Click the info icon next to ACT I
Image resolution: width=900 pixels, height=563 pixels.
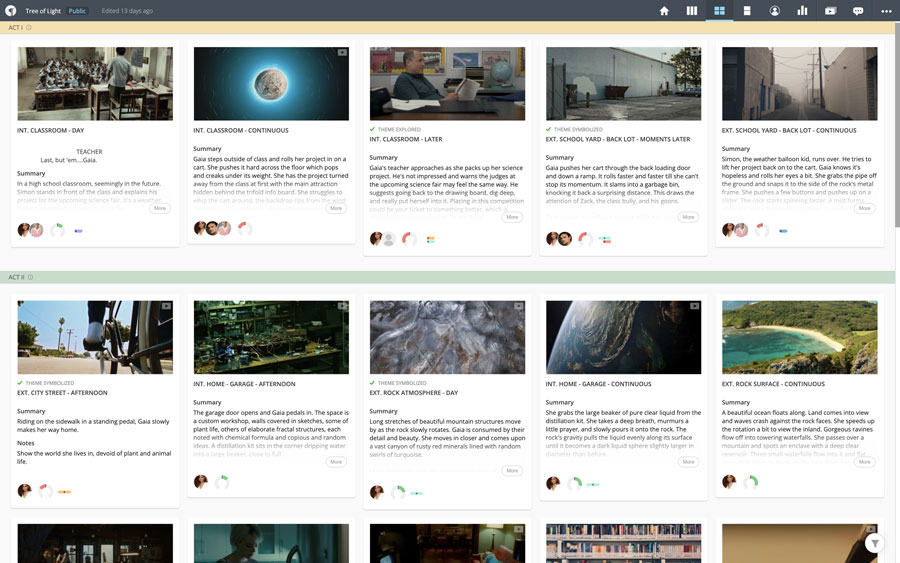pyautogui.click(x=29, y=28)
